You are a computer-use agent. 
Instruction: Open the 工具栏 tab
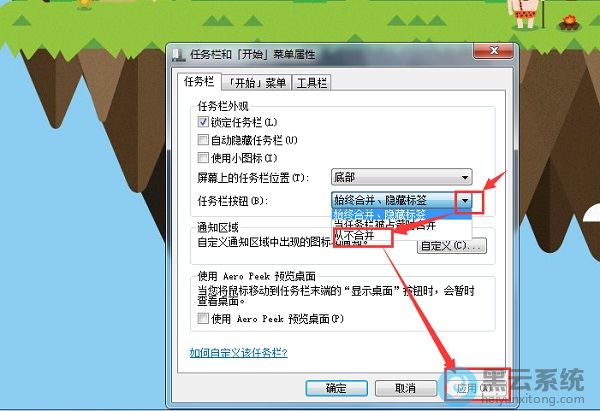[x=311, y=83]
